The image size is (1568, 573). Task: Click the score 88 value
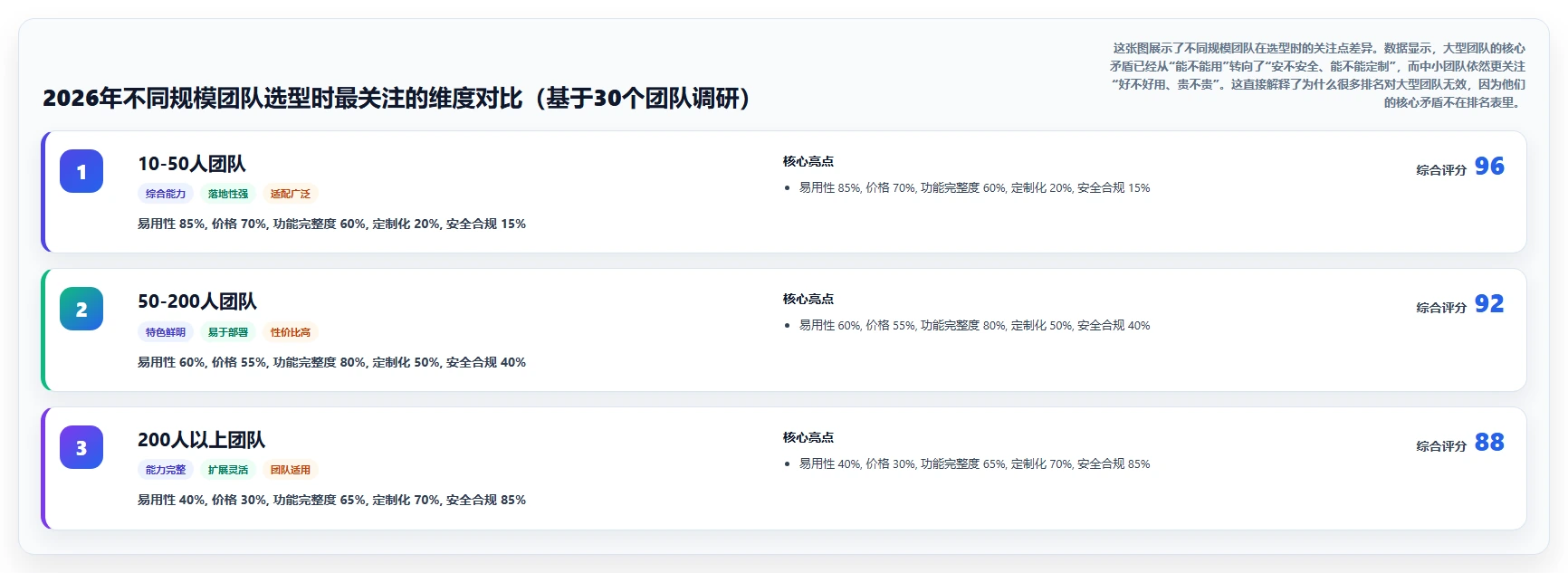(x=1489, y=442)
